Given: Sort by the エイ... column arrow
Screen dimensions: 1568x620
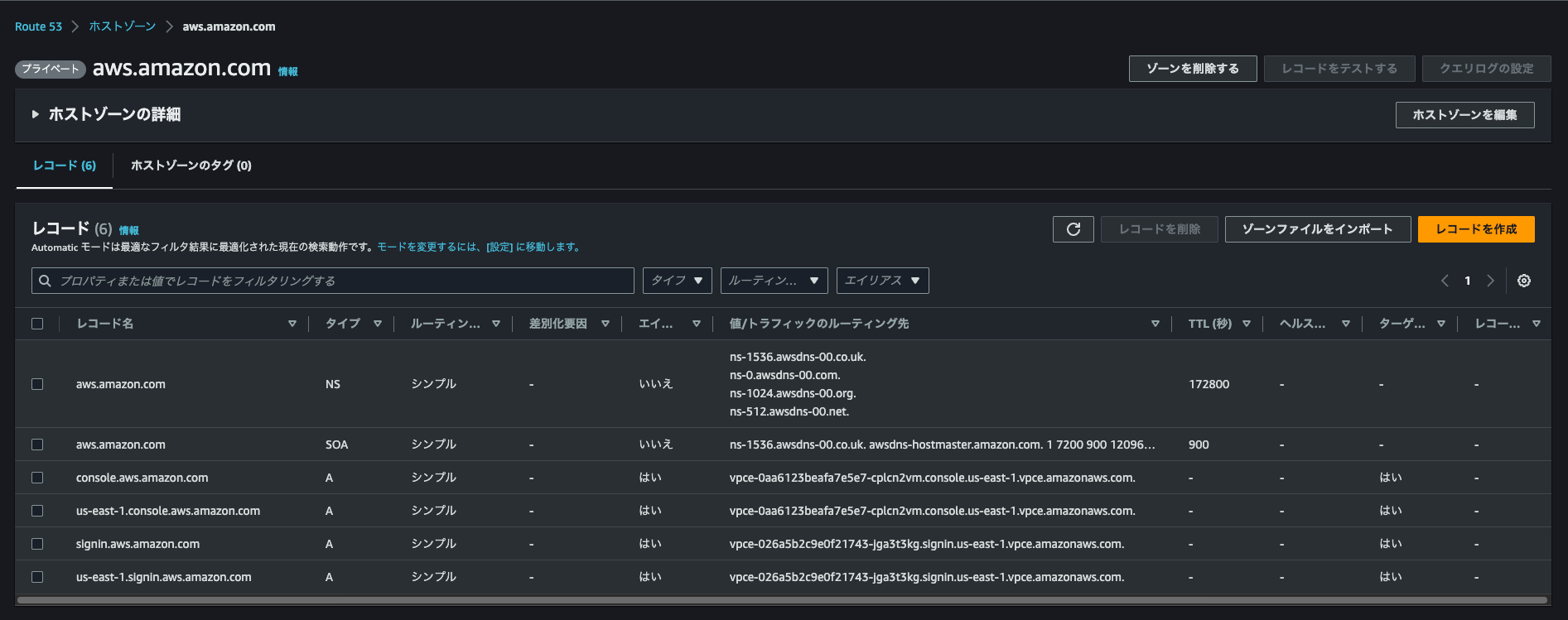Looking at the screenshot, I should click(x=697, y=324).
